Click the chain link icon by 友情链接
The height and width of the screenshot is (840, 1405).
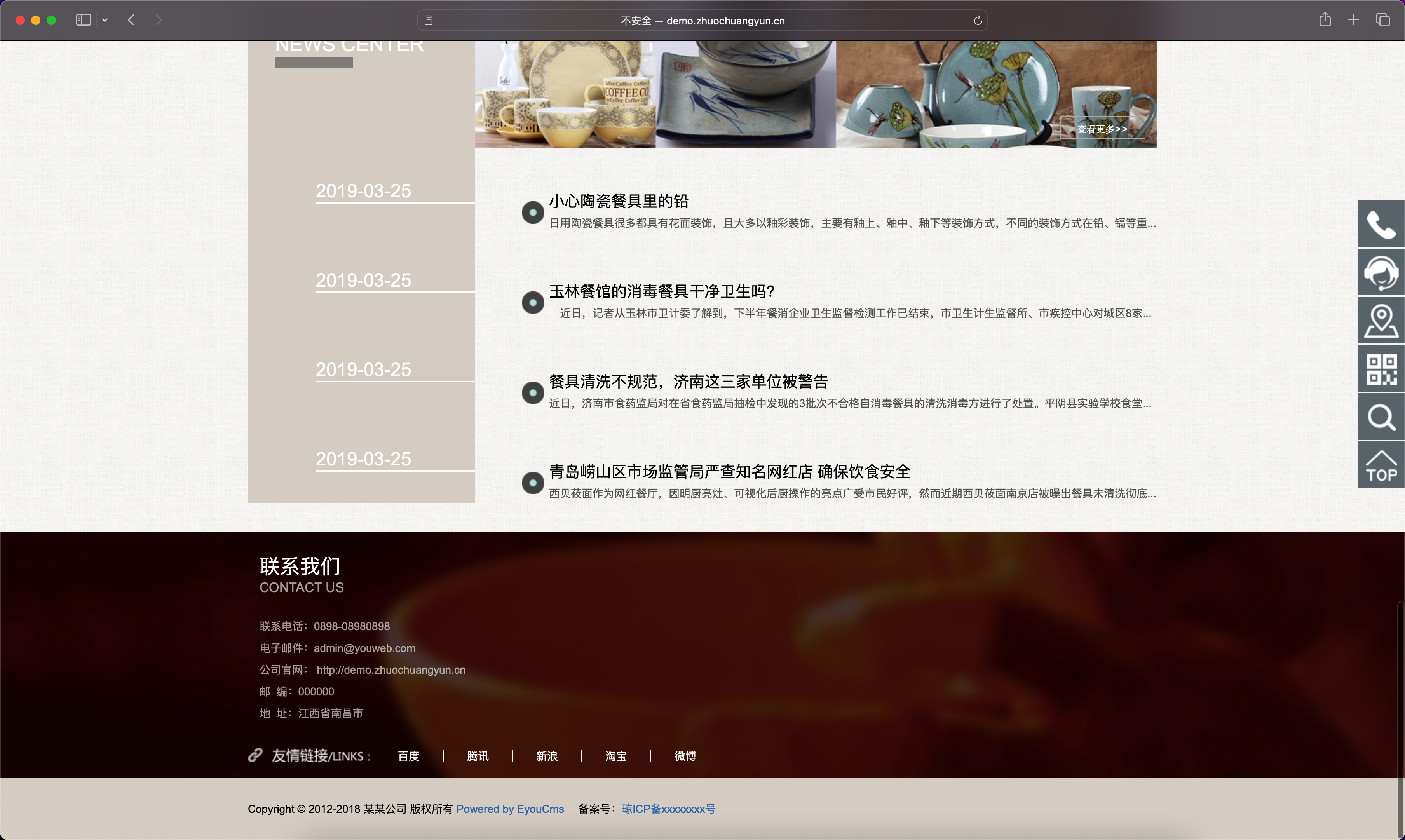[255, 755]
